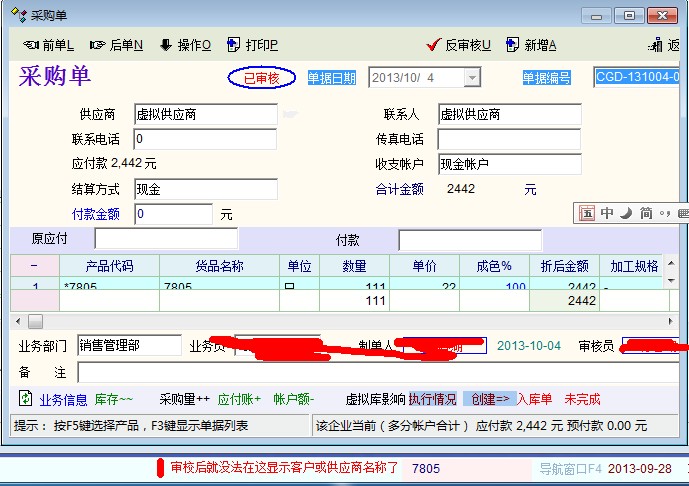Screen dimensions: 689x486
Task: Expand the 单据日期 date dropdown
Action: coord(471,78)
